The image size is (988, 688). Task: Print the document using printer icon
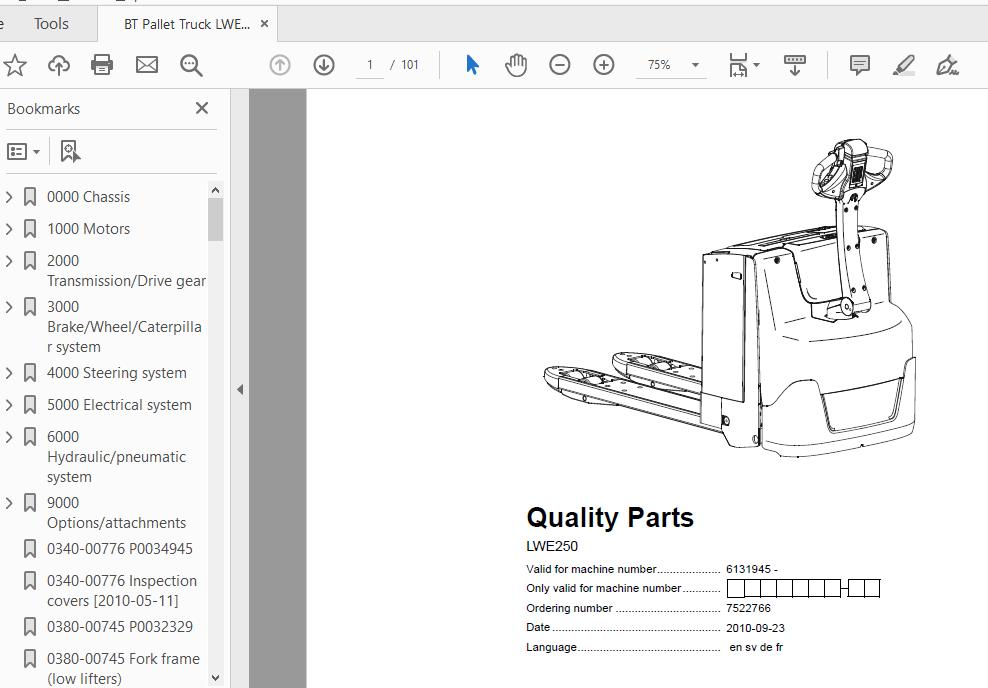[102, 65]
